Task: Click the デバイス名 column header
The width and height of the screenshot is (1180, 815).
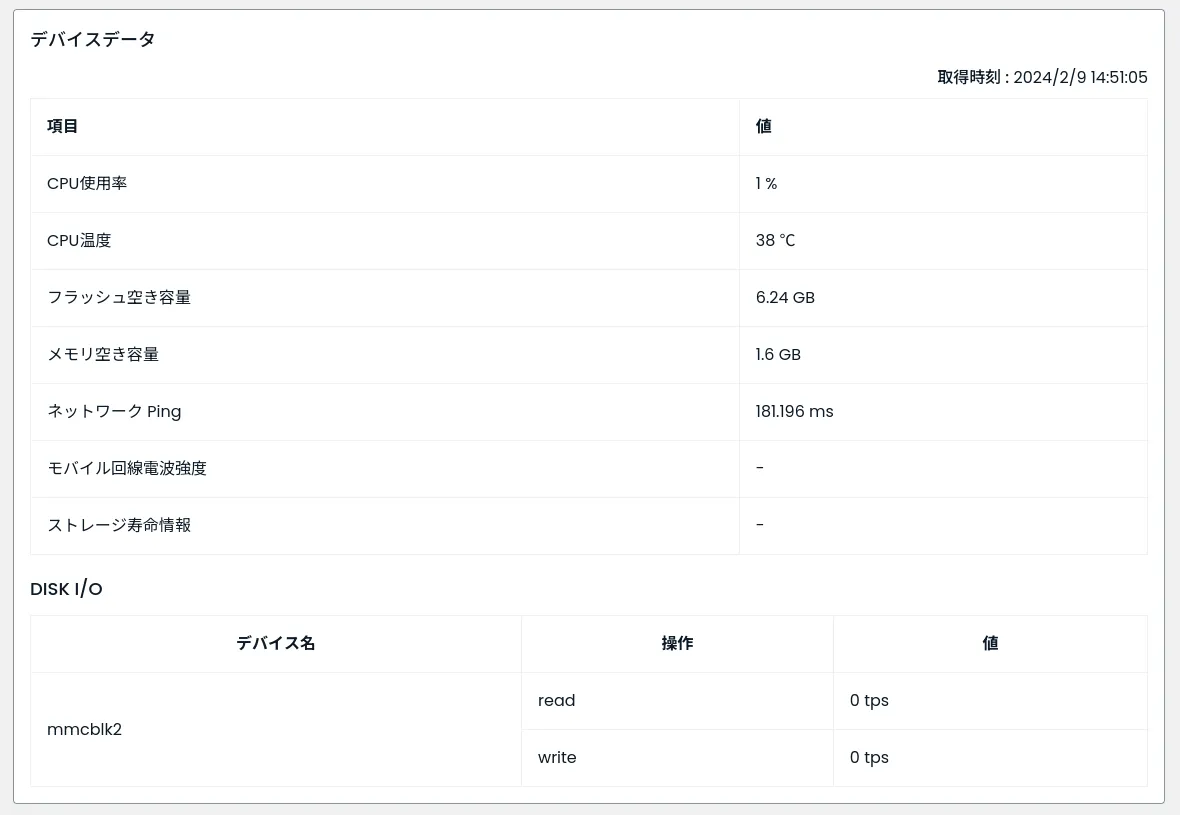Action: [x=276, y=643]
